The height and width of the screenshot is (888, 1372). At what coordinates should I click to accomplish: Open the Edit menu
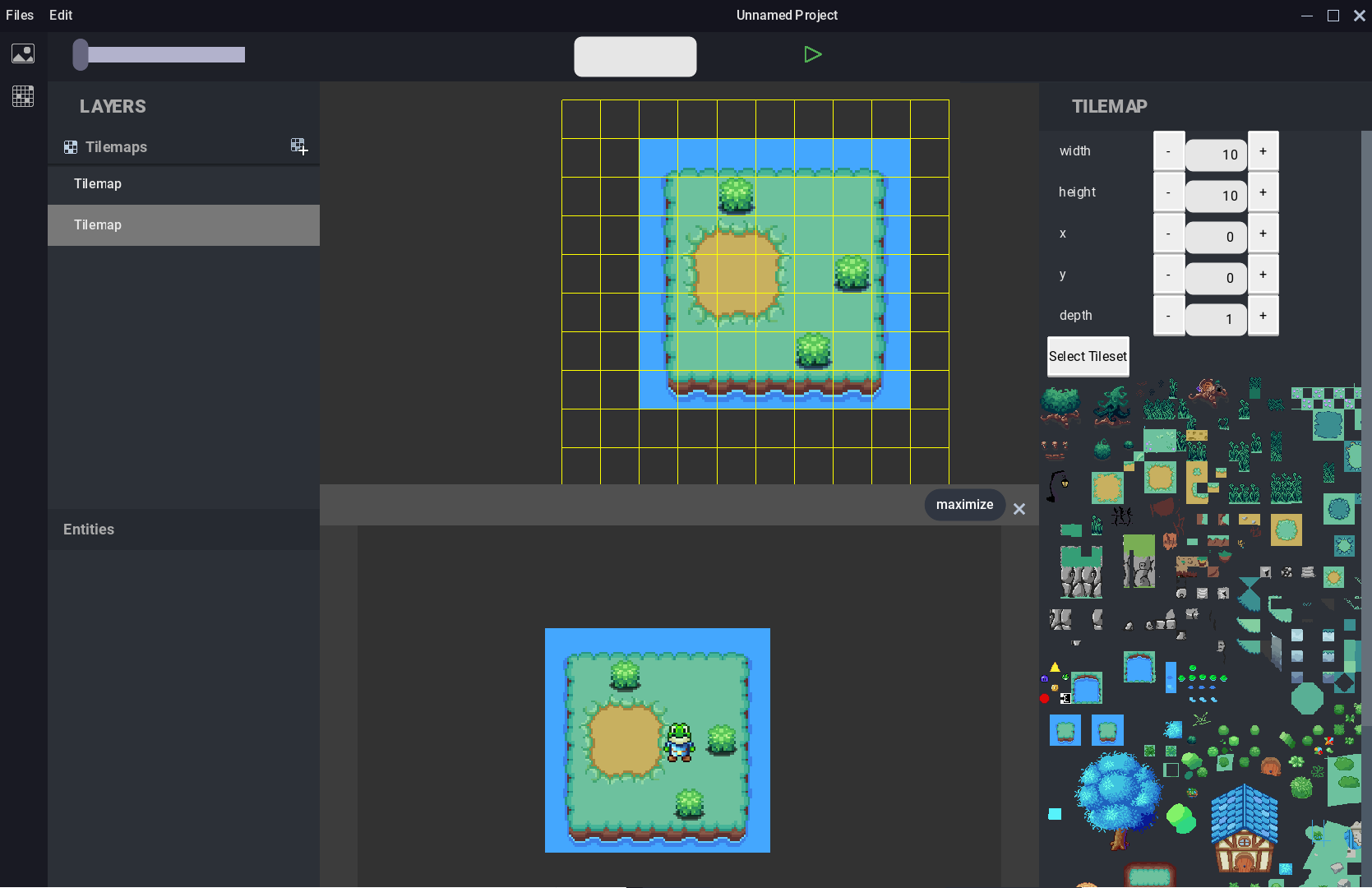tap(60, 15)
